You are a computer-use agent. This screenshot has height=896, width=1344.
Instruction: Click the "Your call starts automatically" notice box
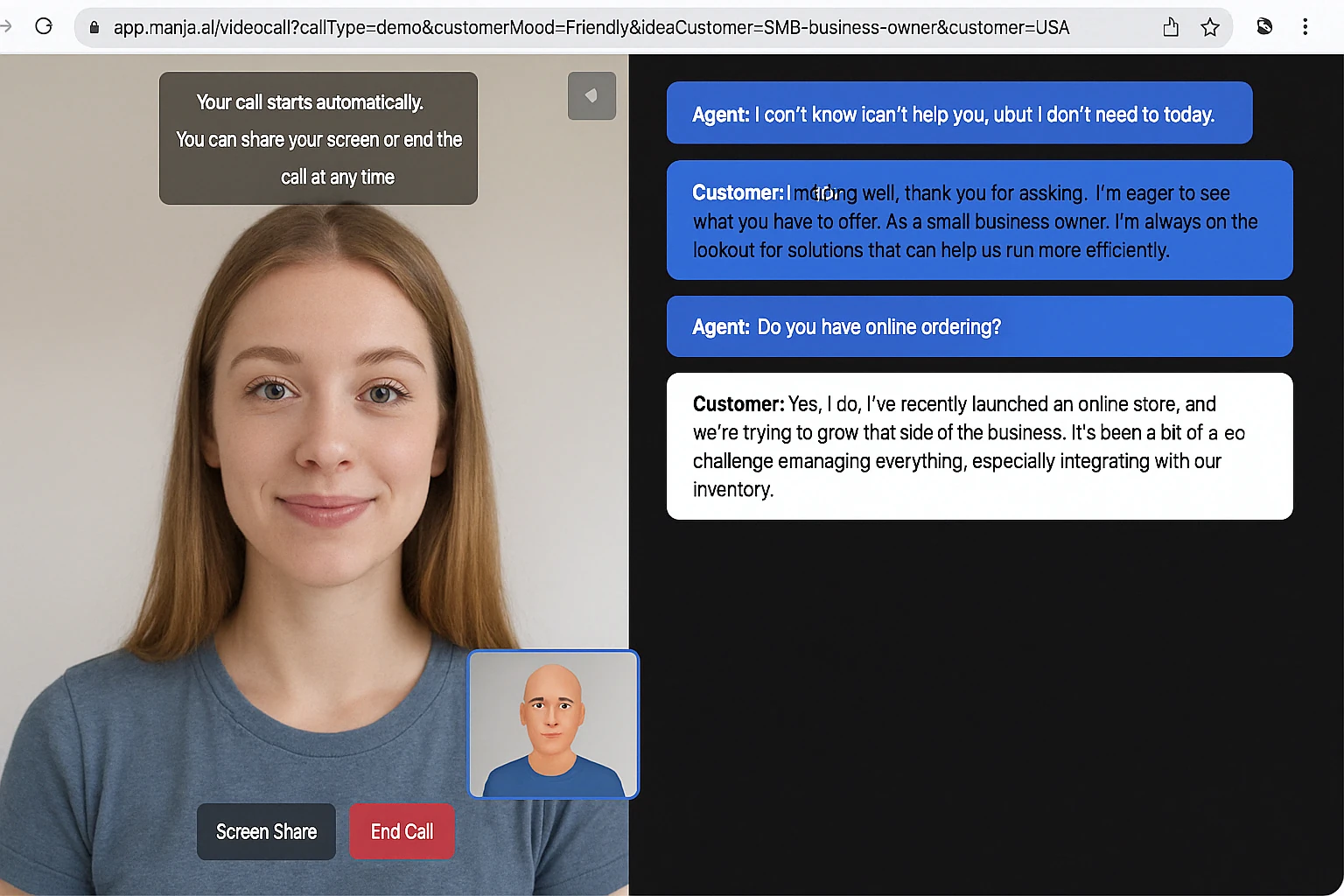click(318, 138)
